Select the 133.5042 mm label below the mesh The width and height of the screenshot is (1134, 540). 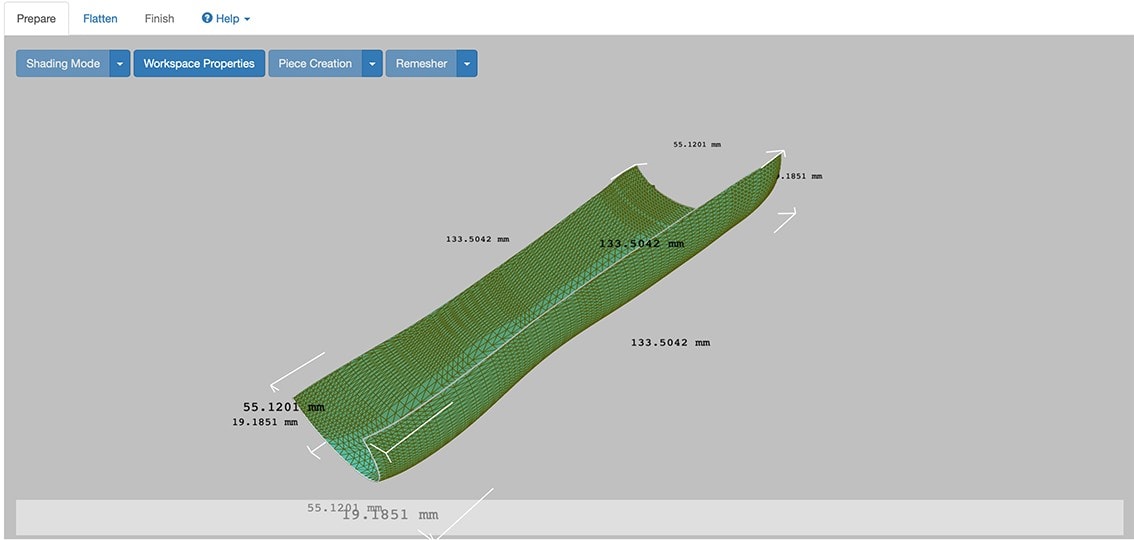tap(670, 343)
